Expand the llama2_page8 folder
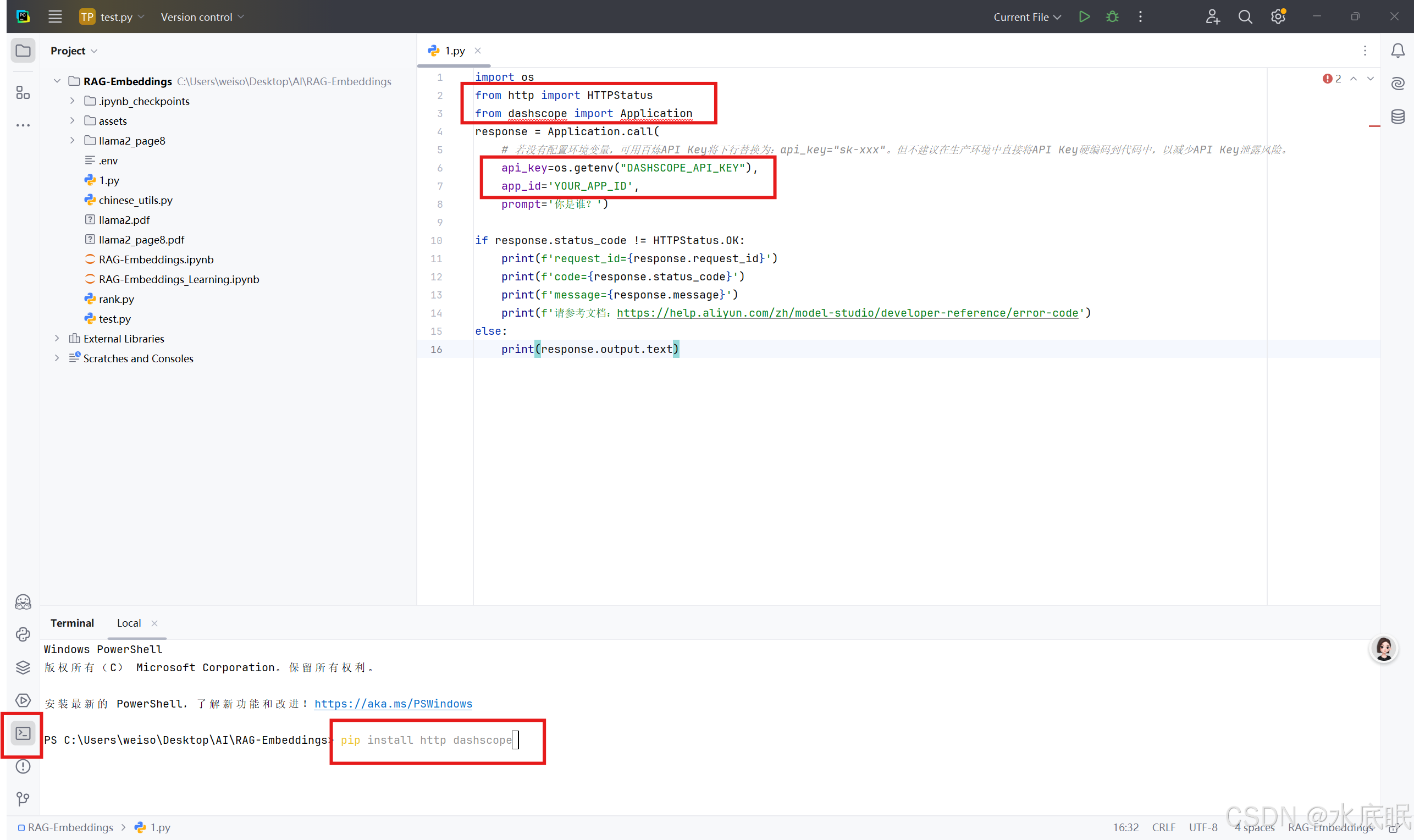The image size is (1414, 840). [x=72, y=140]
